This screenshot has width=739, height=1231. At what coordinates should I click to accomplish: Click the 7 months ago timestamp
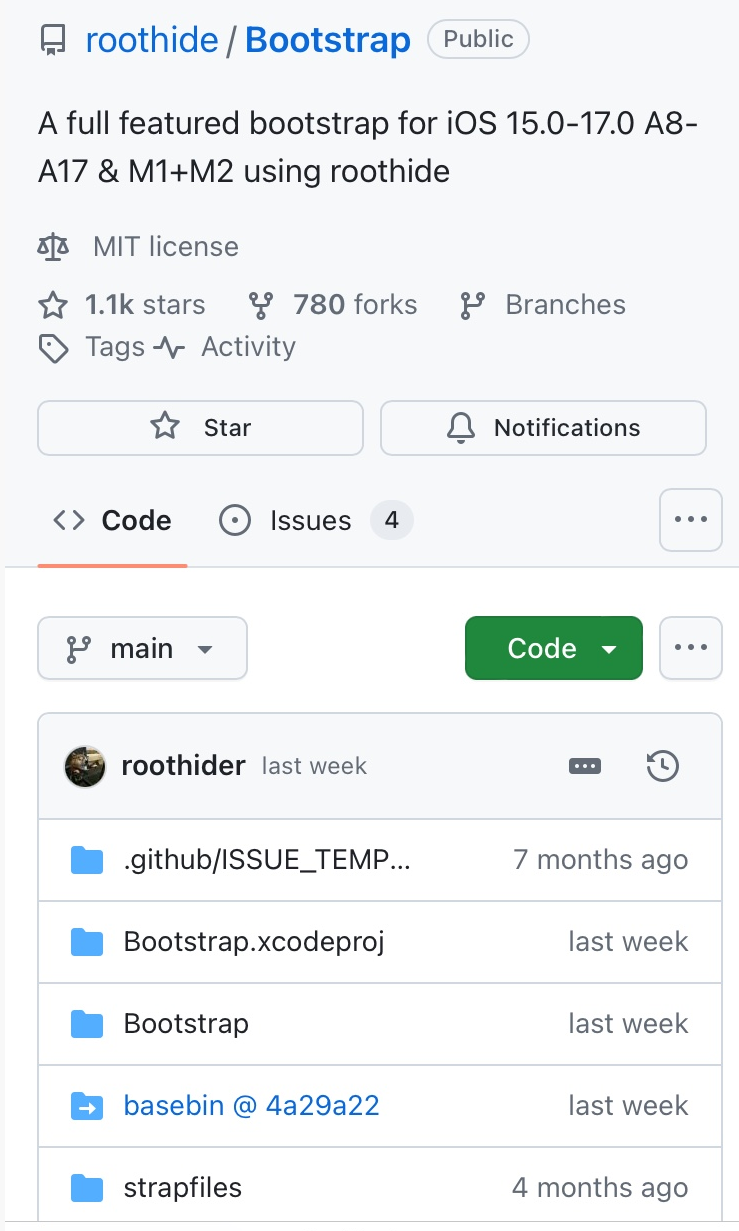tap(600, 860)
